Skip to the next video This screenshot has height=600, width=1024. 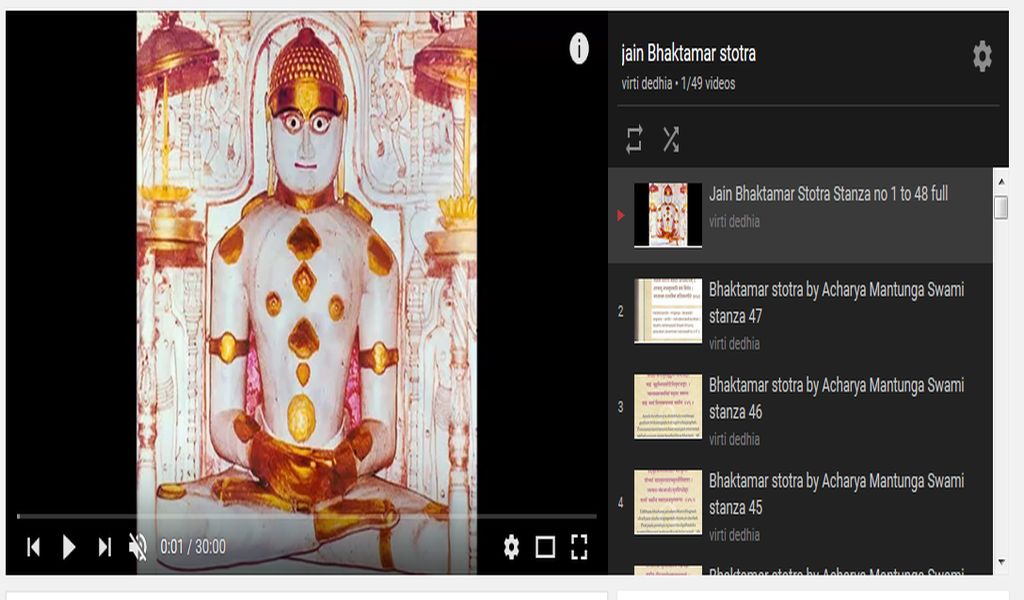(104, 547)
